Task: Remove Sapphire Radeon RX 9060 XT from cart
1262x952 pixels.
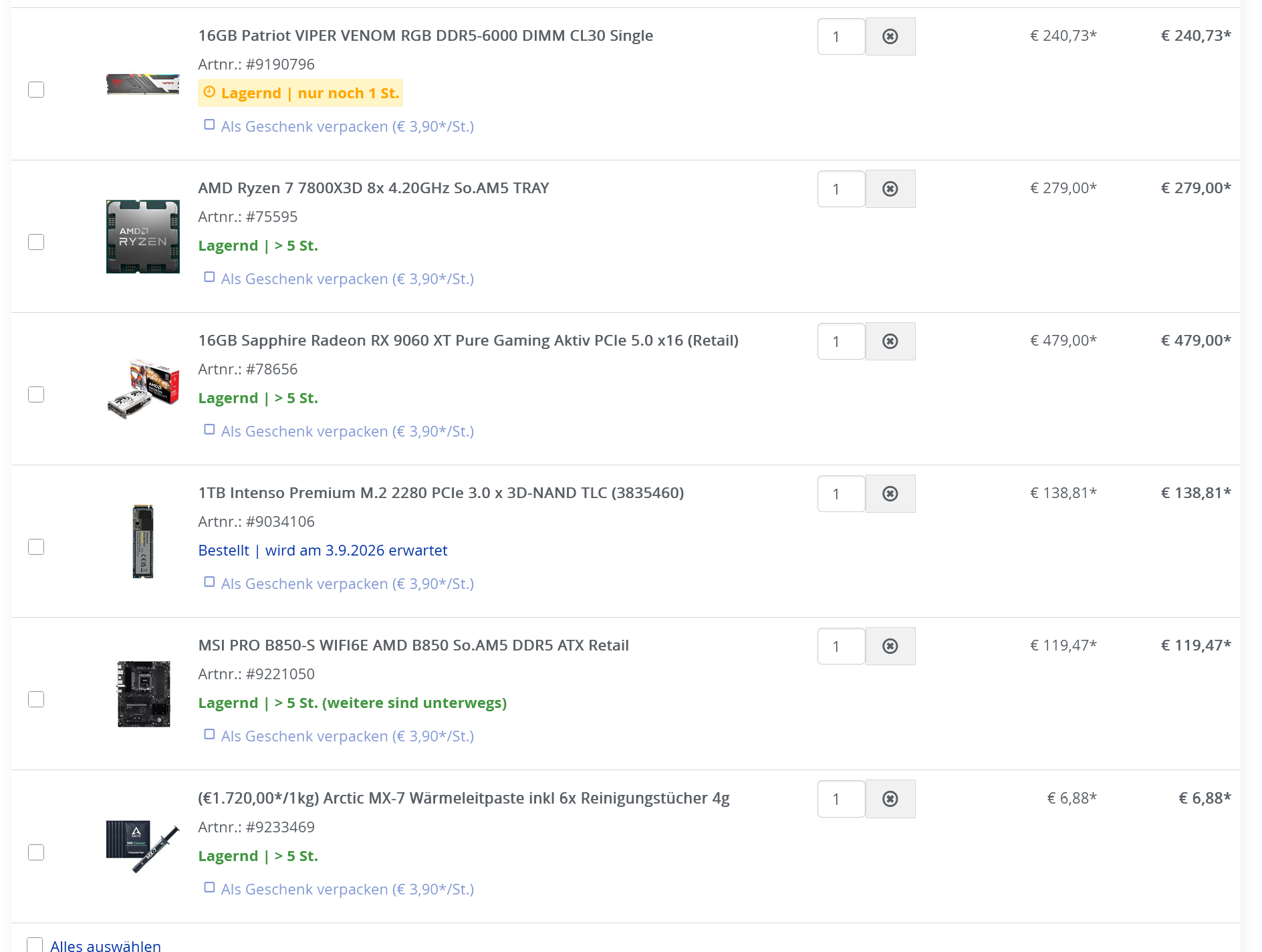Action: [890, 341]
